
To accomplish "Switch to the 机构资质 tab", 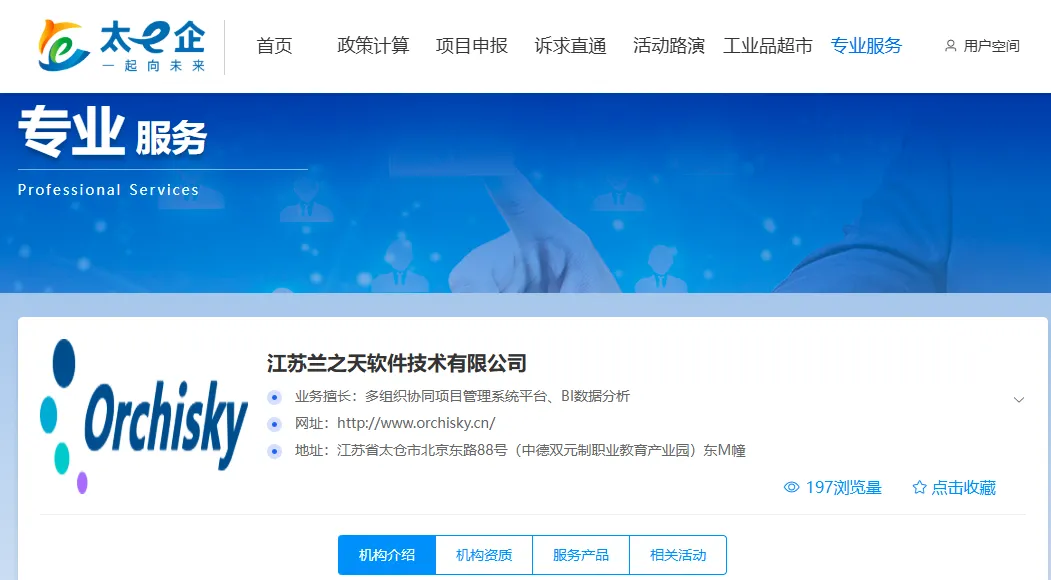I will point(484,555).
